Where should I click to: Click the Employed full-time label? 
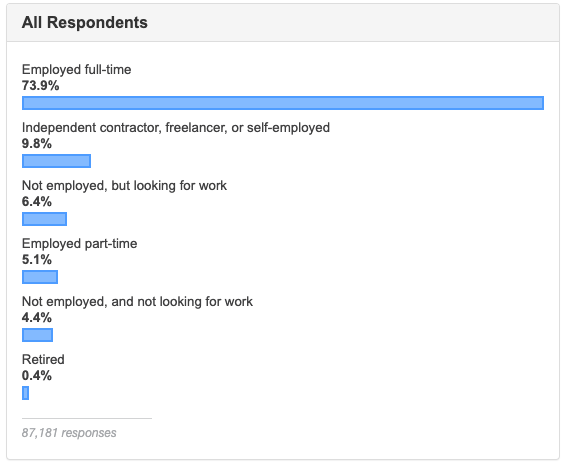(76, 70)
